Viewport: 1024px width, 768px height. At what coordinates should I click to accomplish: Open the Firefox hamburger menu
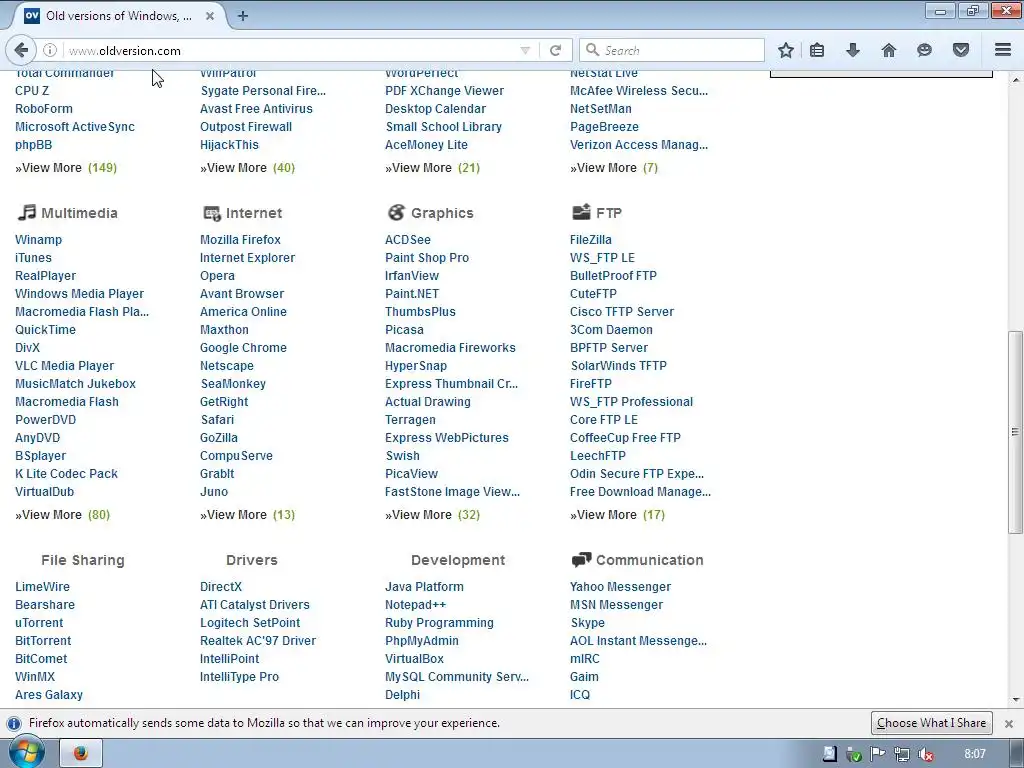pyautogui.click(x=1003, y=50)
